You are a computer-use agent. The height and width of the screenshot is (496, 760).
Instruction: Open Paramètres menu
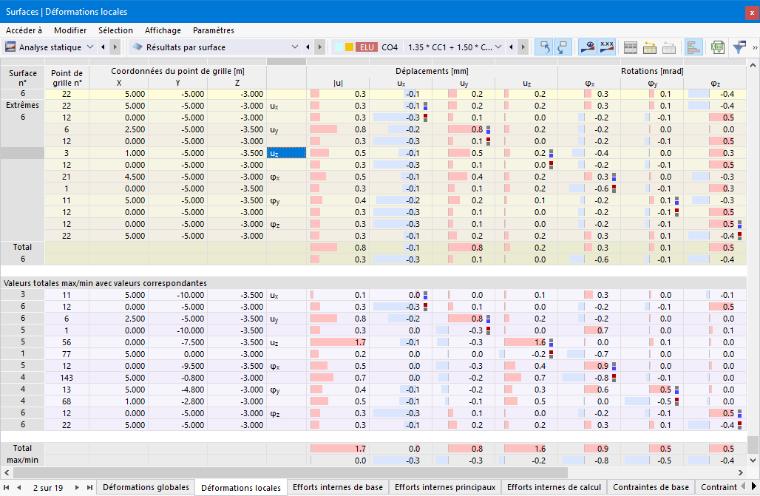214,30
